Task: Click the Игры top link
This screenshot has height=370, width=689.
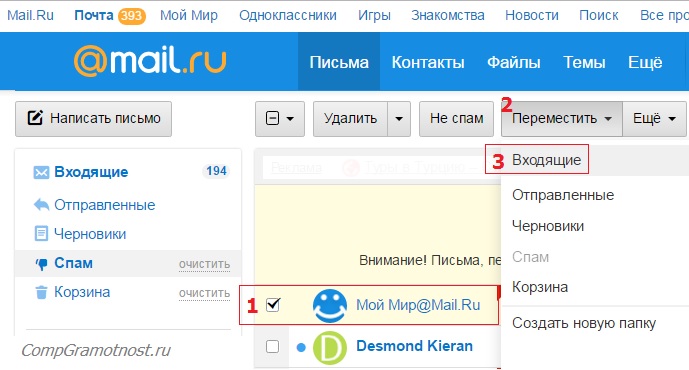Action: coord(374,15)
